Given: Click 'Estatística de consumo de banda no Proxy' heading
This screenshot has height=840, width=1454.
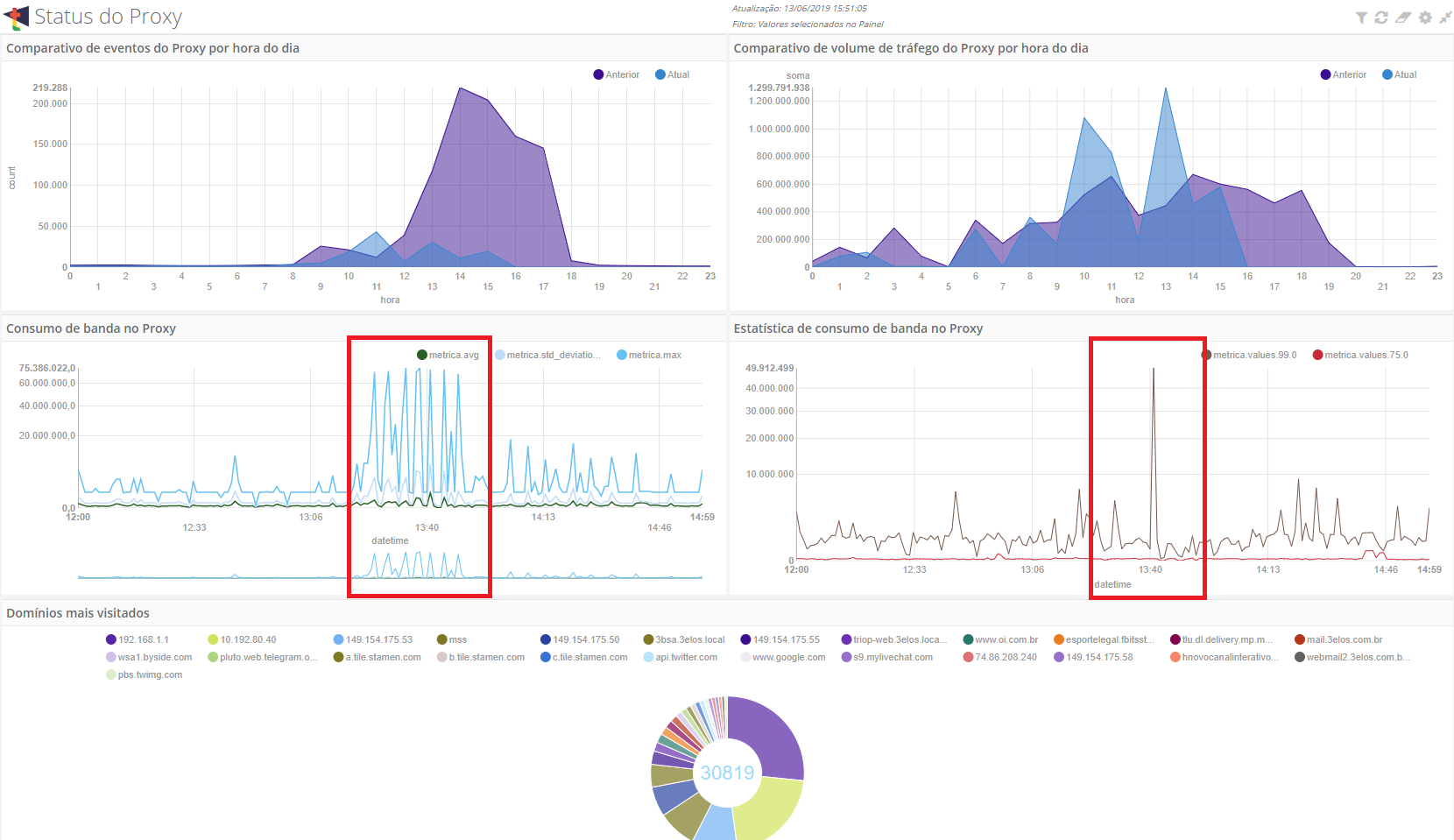Looking at the screenshot, I should (858, 328).
